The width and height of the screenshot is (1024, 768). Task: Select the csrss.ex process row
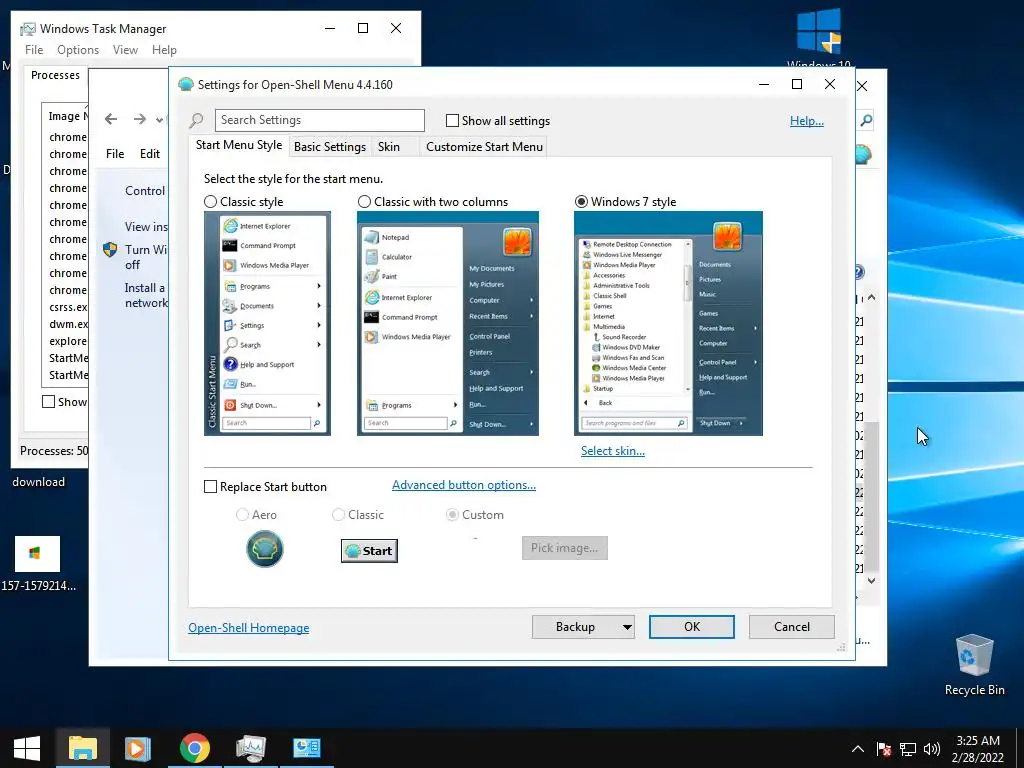(67, 307)
